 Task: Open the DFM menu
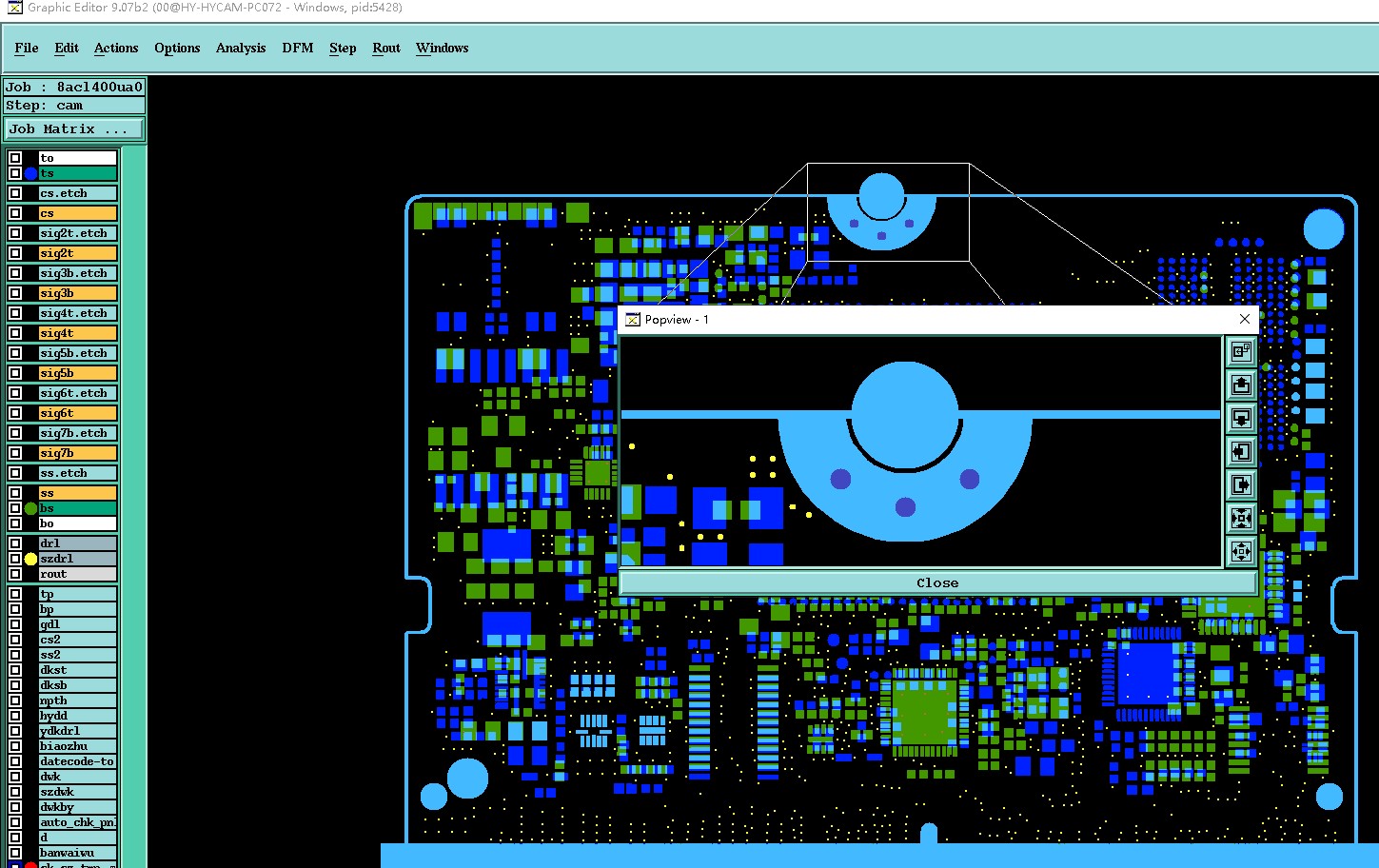click(x=298, y=48)
